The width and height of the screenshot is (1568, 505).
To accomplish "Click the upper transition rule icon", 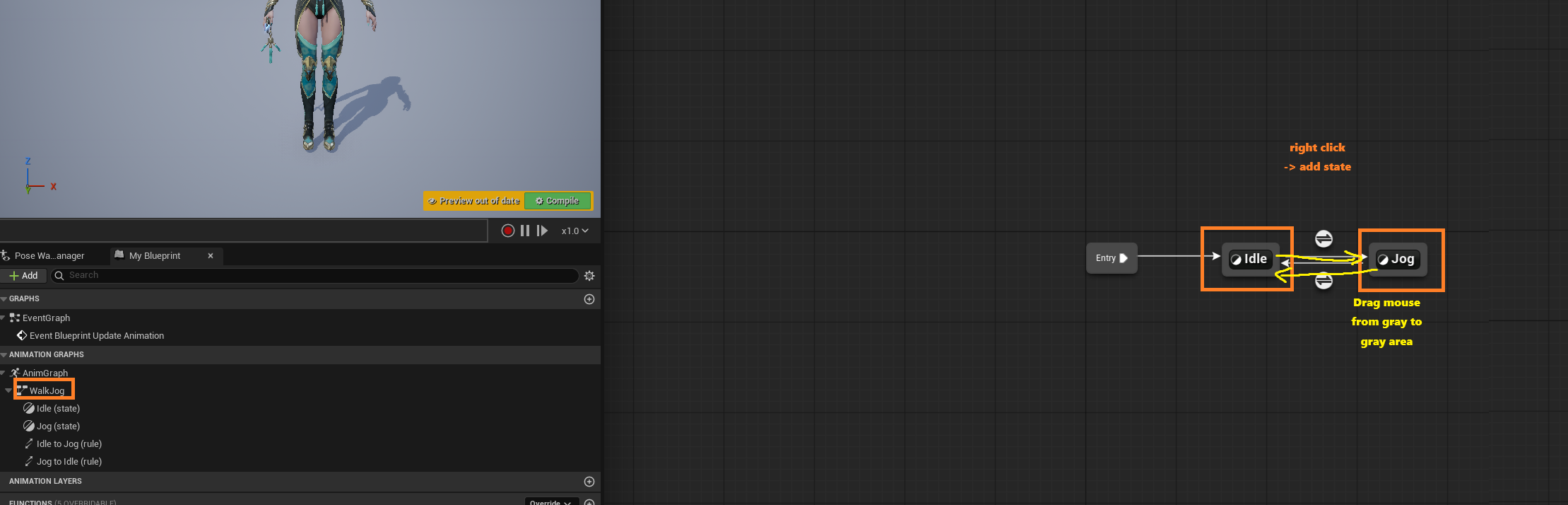I will [1324, 238].
